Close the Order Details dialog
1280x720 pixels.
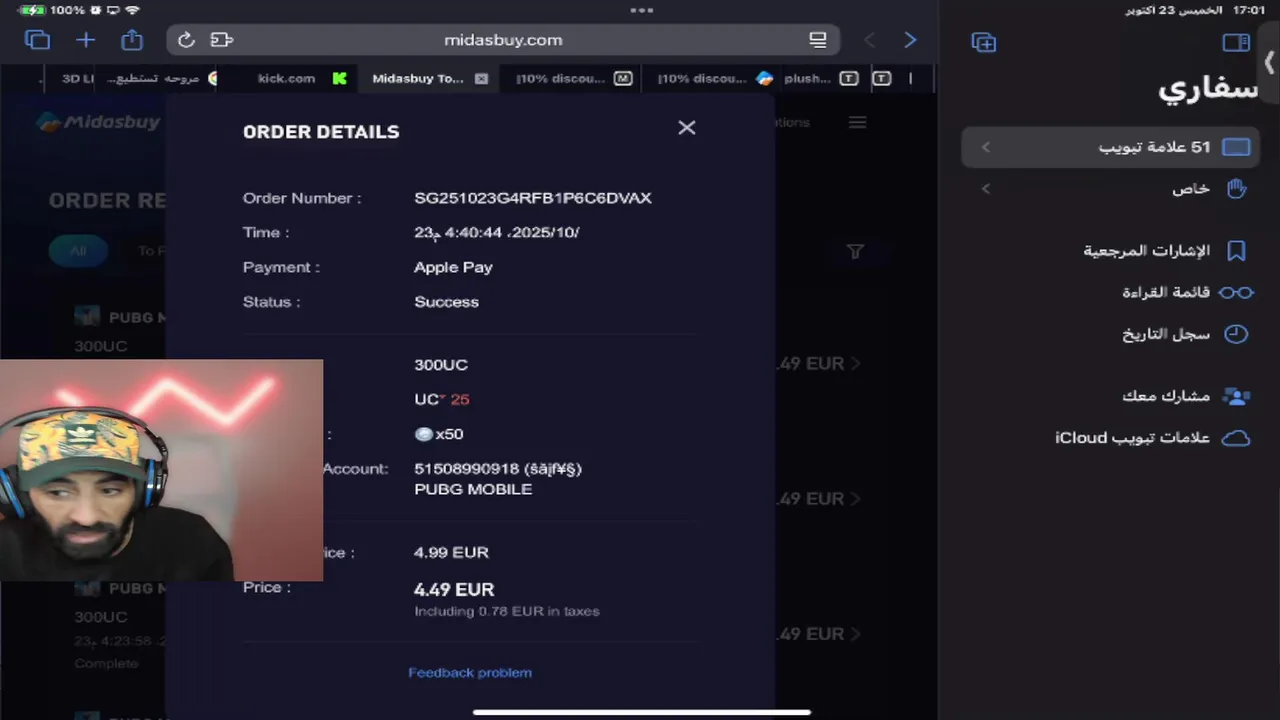click(686, 128)
